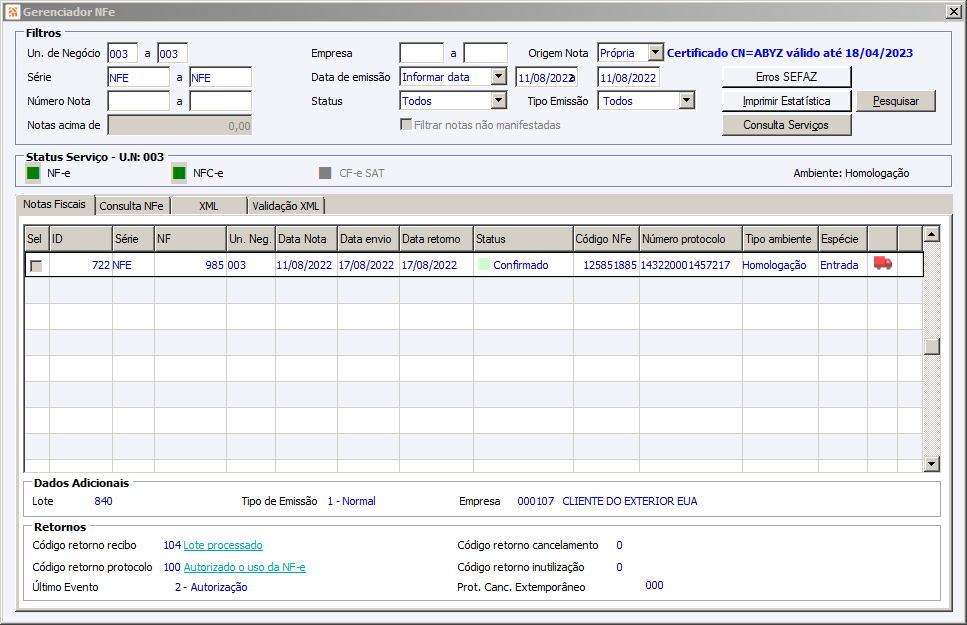Click the gray CF-e SAT status indicator
This screenshot has width=967, height=625.
click(325, 173)
